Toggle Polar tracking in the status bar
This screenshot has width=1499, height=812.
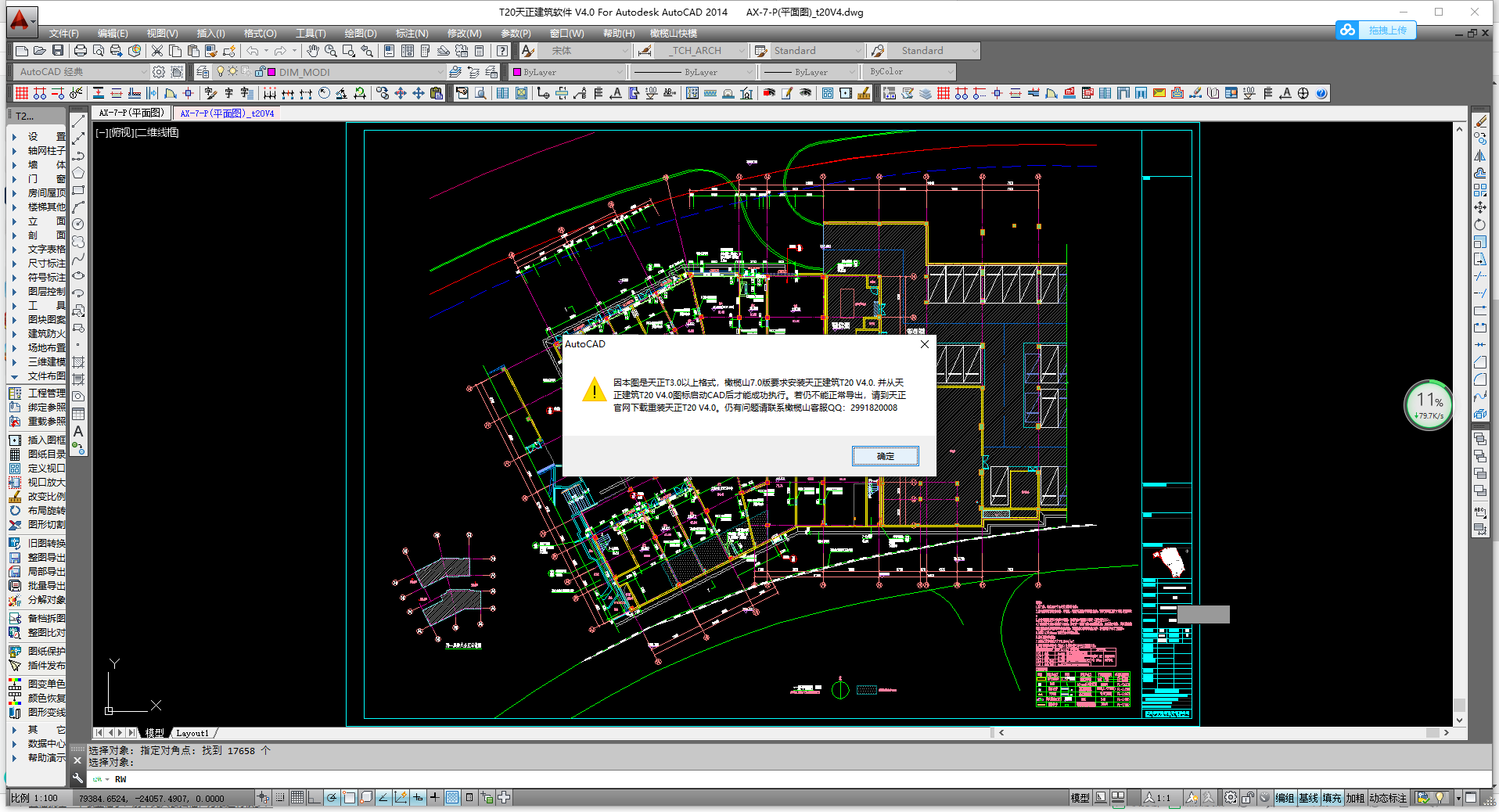(332, 797)
